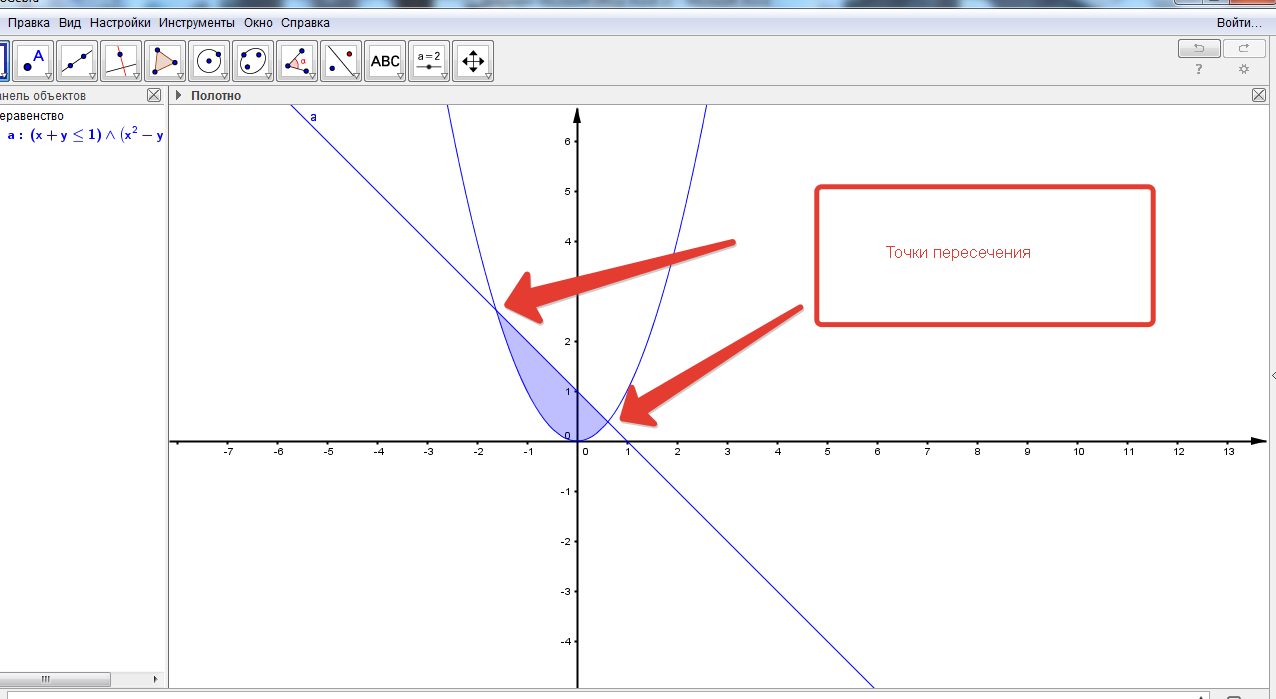Open the Circle tool dropdown arrow
This screenshot has width=1276, height=699.
click(x=224, y=76)
